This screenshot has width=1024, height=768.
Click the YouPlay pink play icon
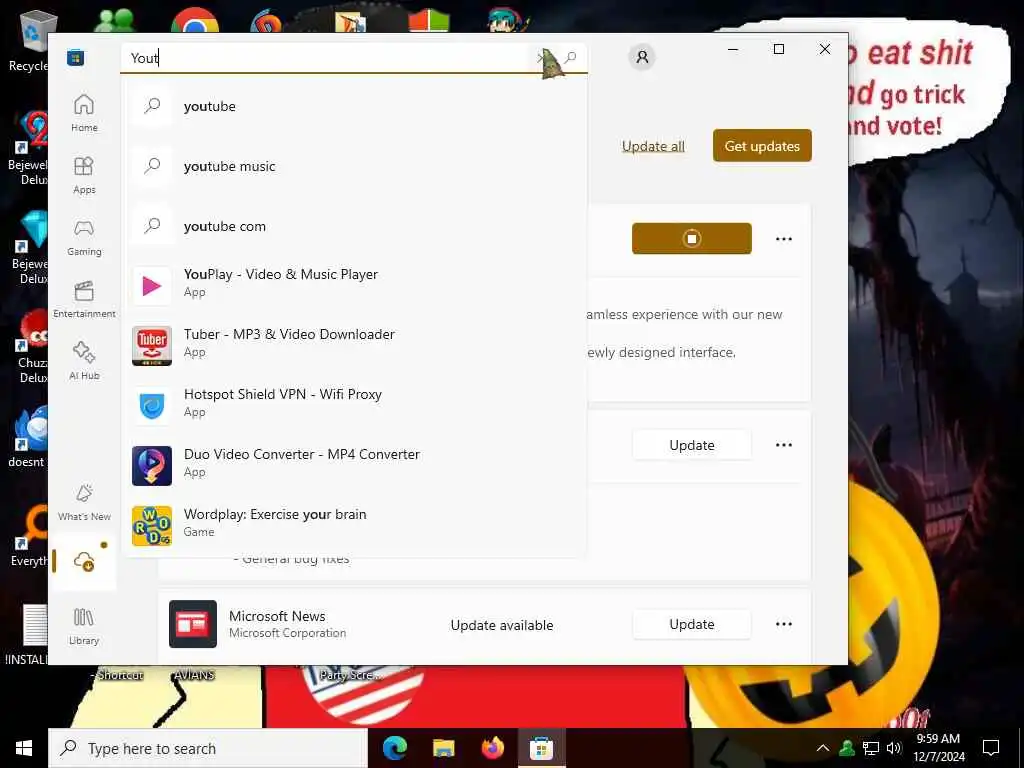click(152, 285)
